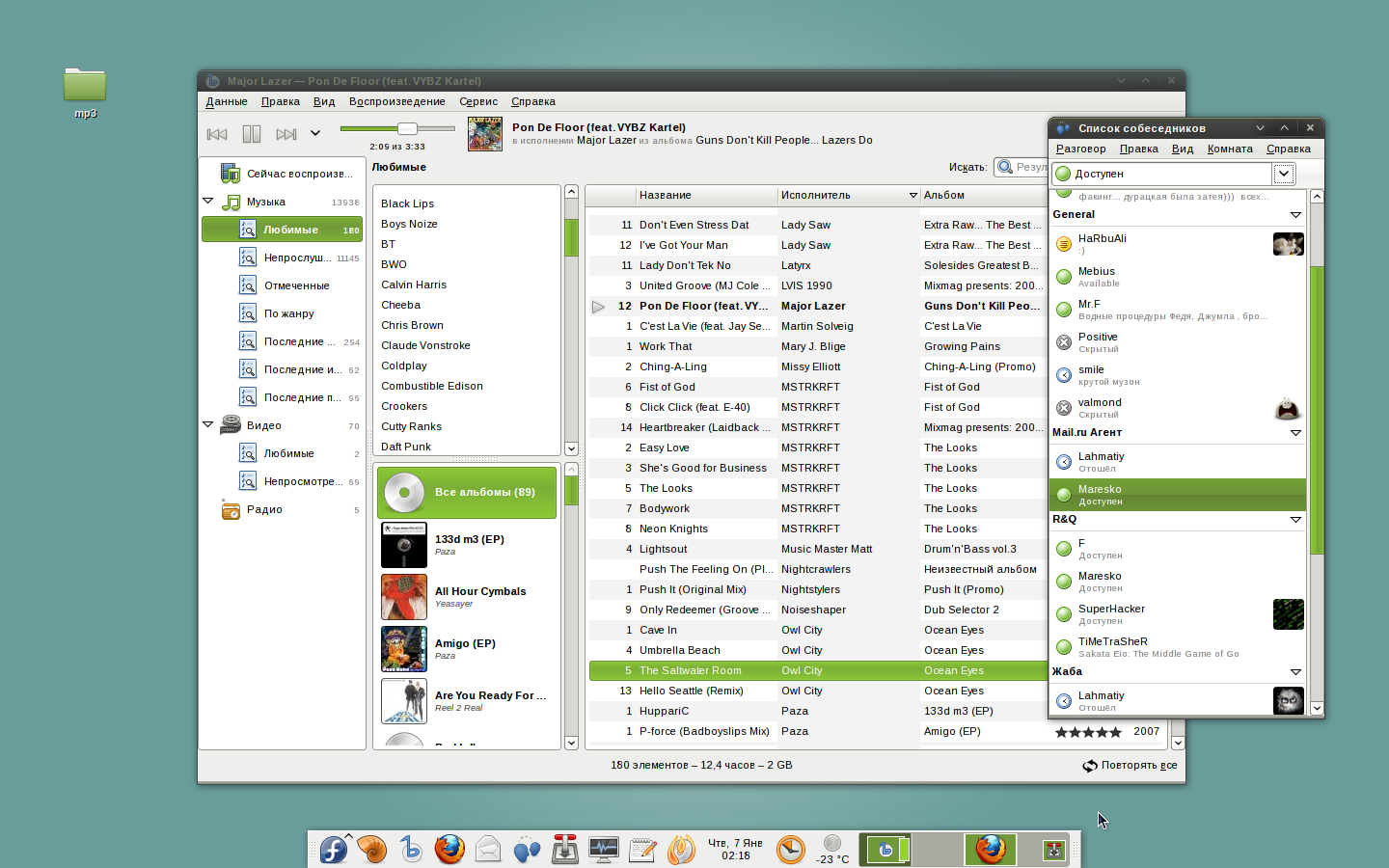Select contact TiMeTraSheR
The height and width of the screenshot is (868, 1389).
[x=1178, y=647]
